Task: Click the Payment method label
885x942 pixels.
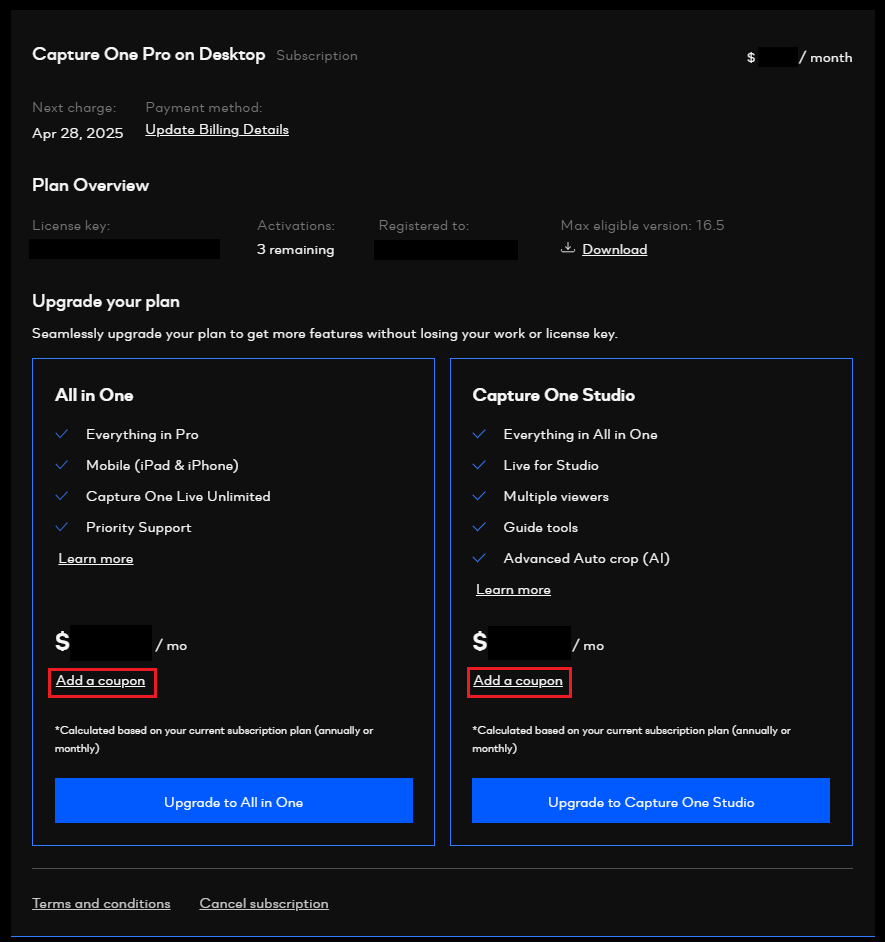Action: (x=204, y=108)
